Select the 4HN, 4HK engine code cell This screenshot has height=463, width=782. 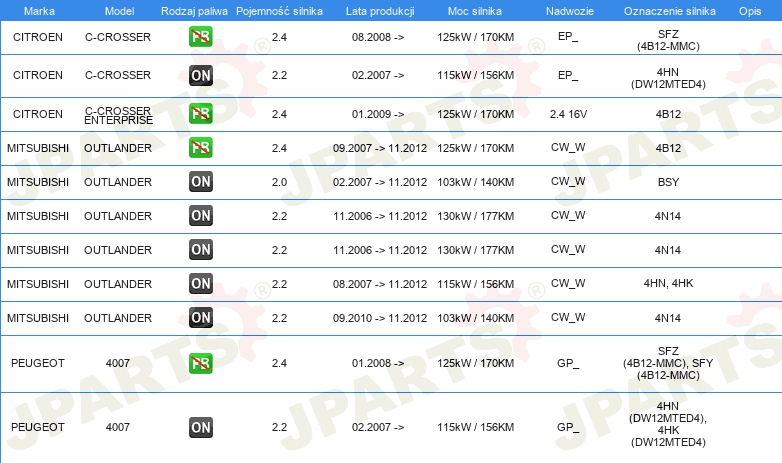pos(668,283)
